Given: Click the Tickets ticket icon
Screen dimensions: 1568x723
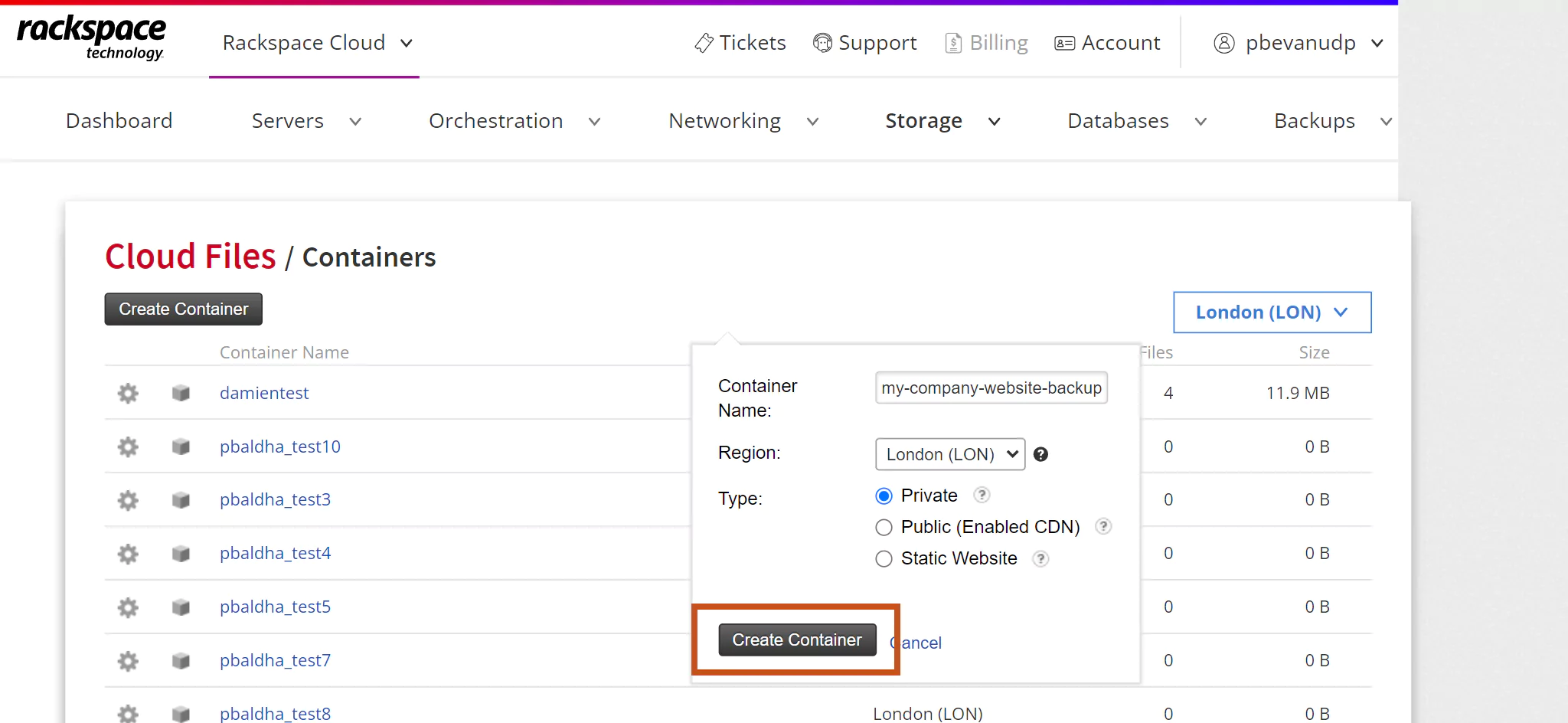Looking at the screenshot, I should (704, 43).
